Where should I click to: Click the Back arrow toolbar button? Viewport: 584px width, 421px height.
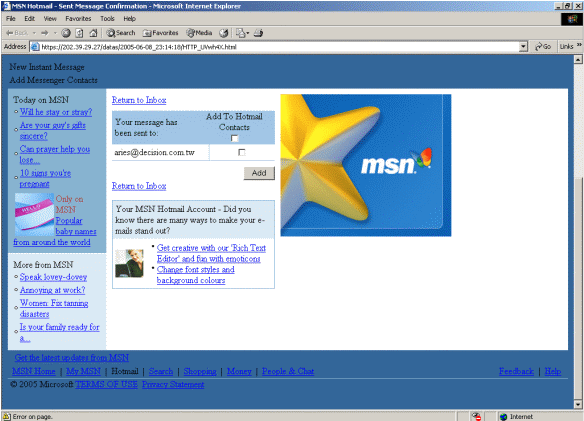click(17, 33)
